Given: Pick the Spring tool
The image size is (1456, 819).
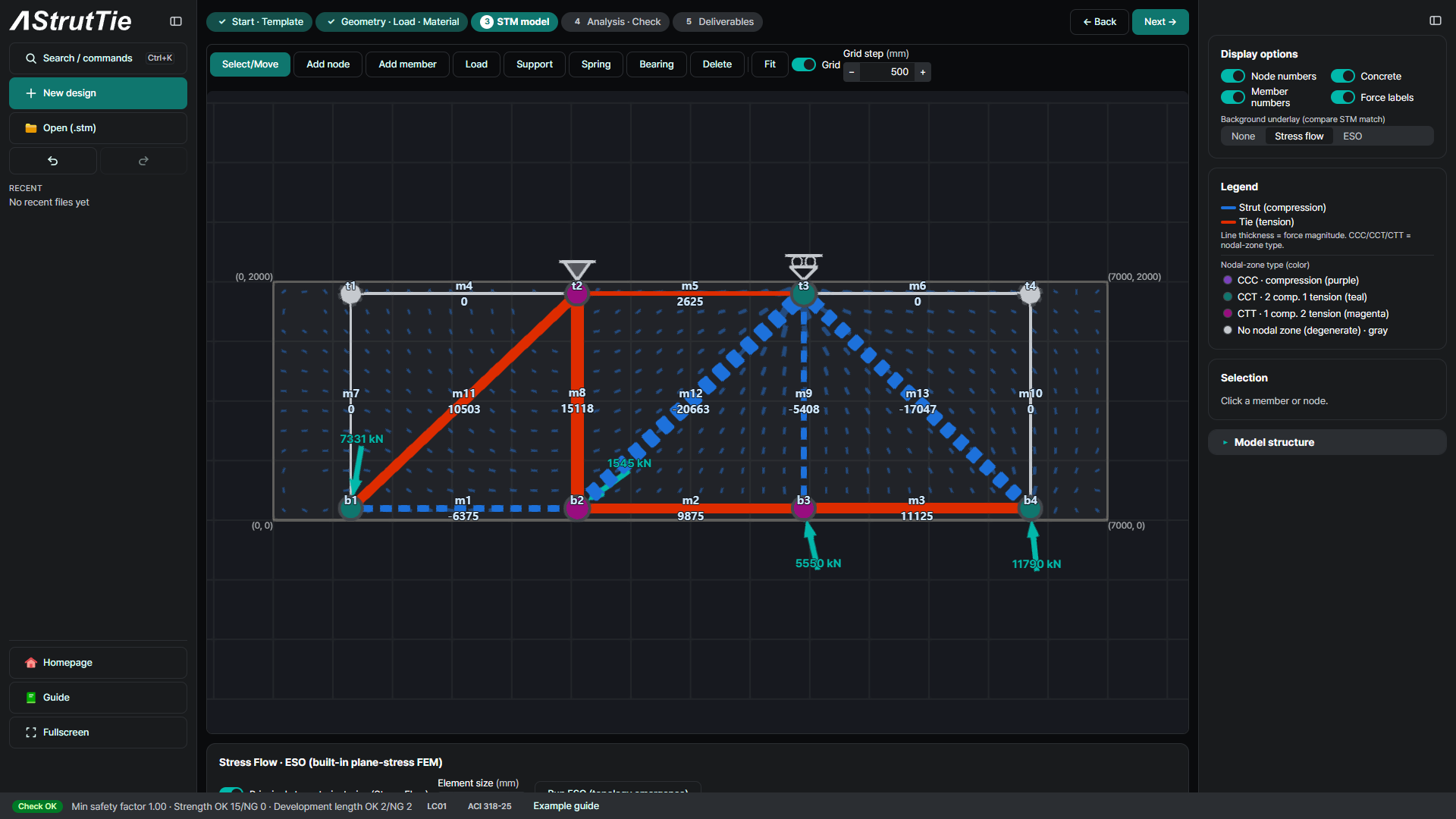Looking at the screenshot, I should click(596, 64).
